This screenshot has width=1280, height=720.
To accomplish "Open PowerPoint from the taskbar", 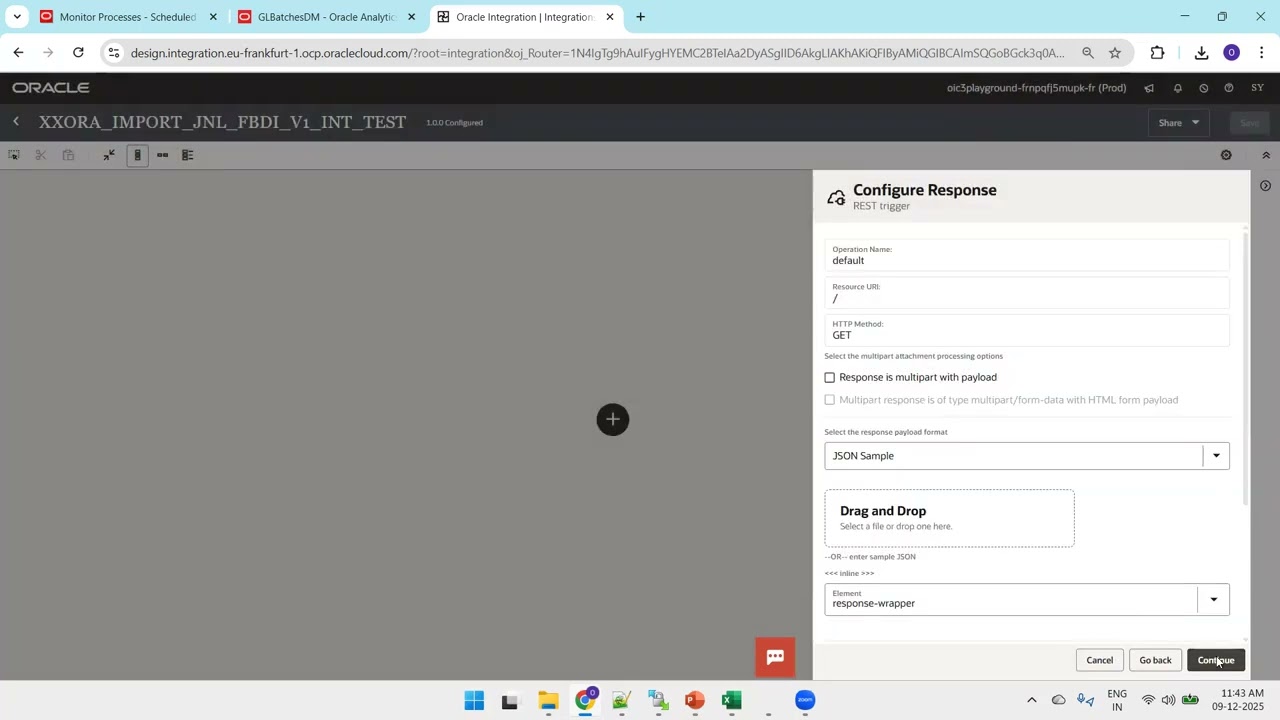I will point(695,700).
